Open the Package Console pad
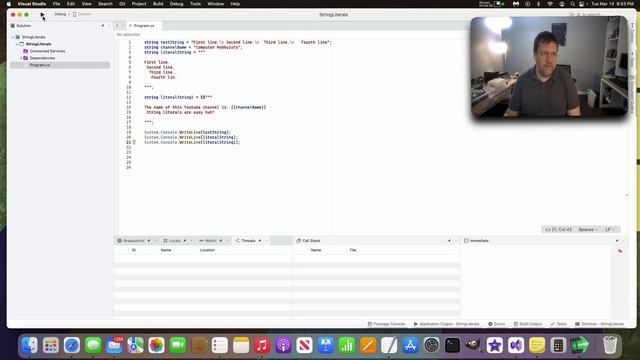 click(386, 324)
